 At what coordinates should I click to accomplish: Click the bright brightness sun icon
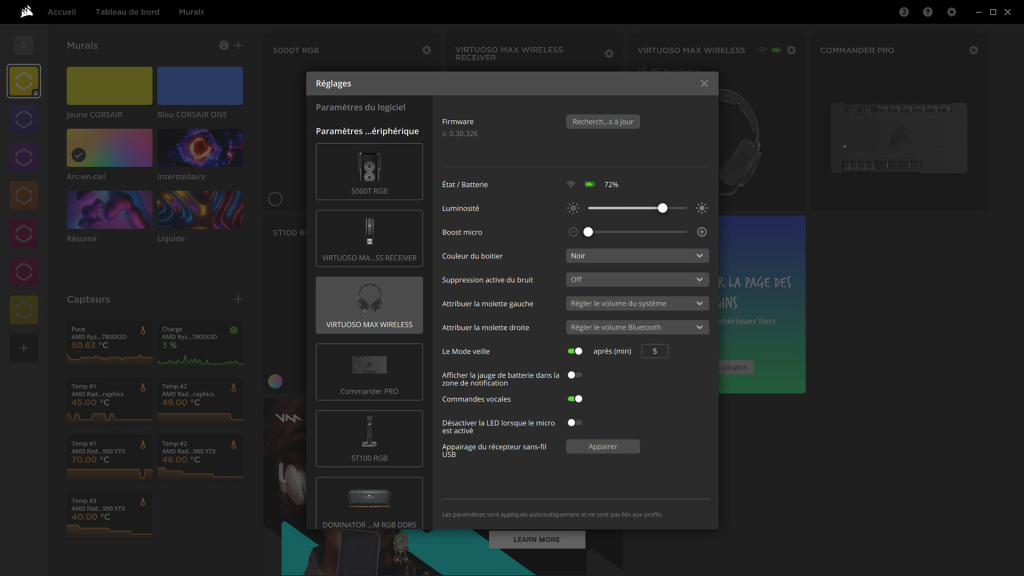coord(701,208)
